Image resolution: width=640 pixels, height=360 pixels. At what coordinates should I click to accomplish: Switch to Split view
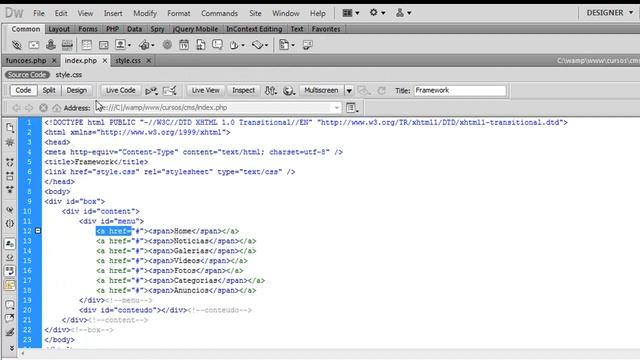(x=49, y=90)
